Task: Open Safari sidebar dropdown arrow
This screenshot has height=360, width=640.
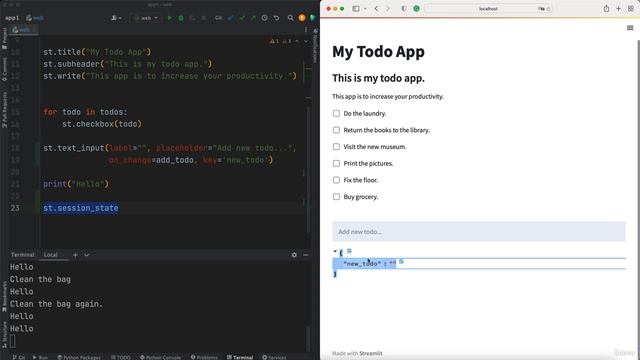Action: [365, 9]
